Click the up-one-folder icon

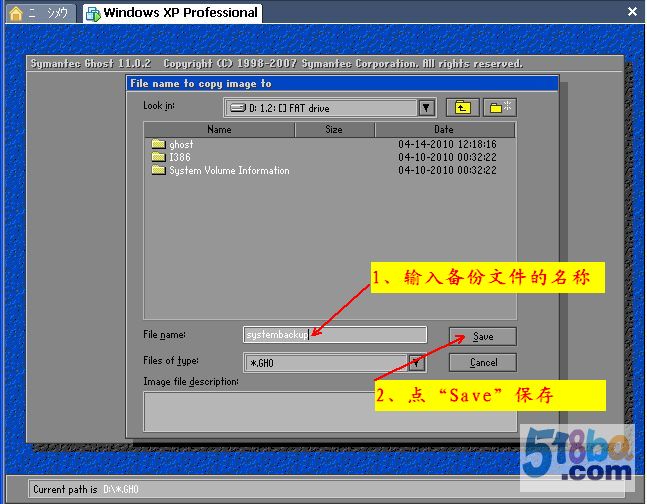coord(463,108)
